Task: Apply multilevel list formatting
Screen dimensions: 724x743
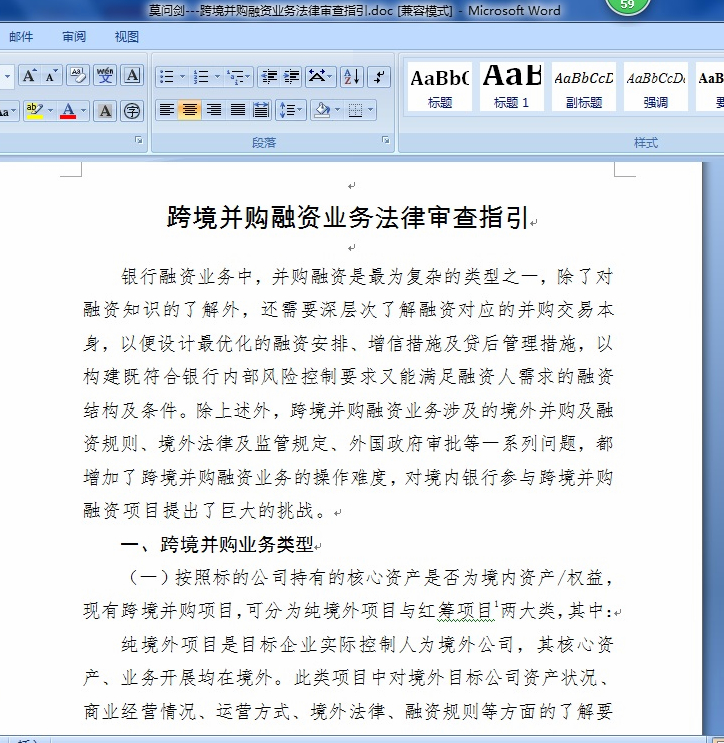Action: (x=235, y=76)
